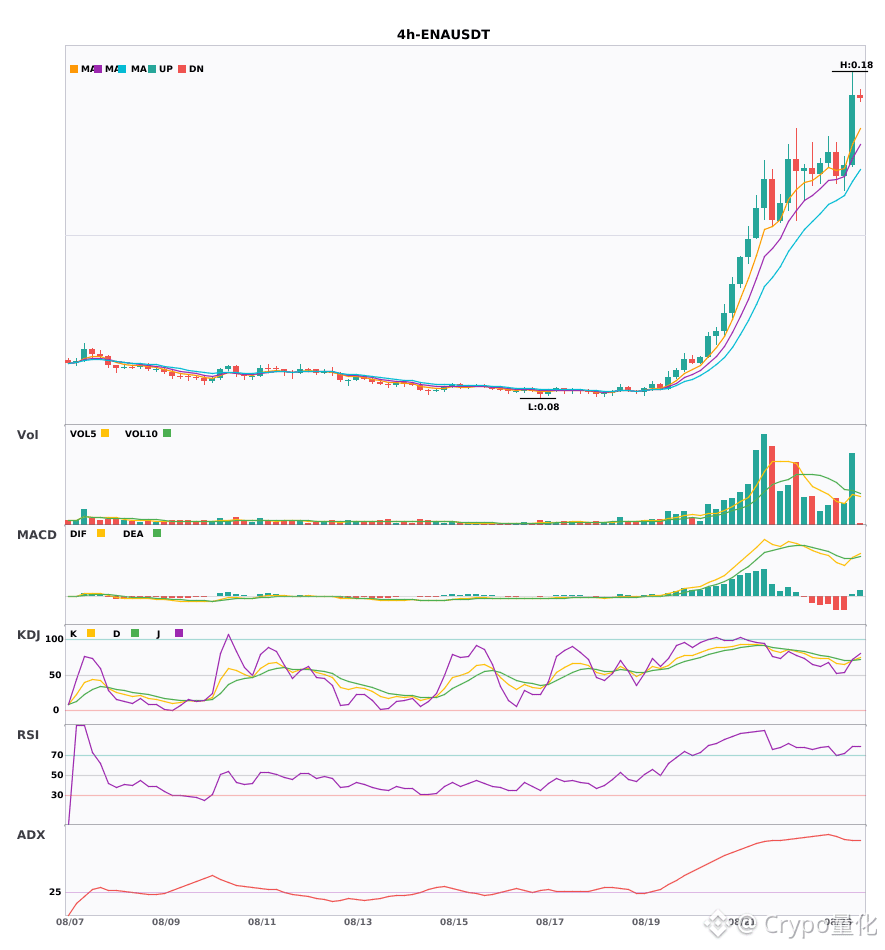Click the VOL5 legend text
Viewport: 885px width, 950px height.
(83, 434)
